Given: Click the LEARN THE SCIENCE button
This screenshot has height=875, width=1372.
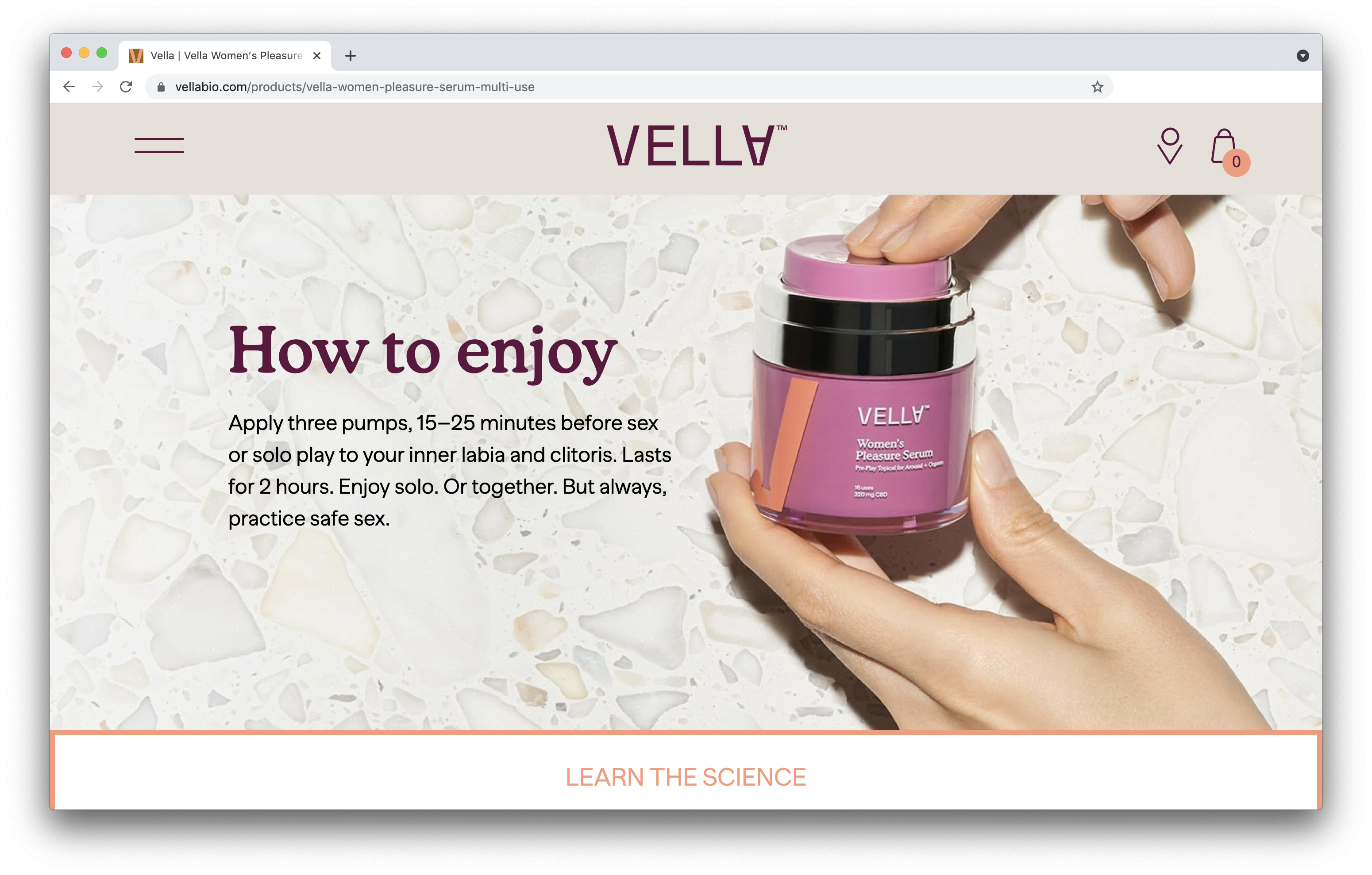Looking at the screenshot, I should coord(686,776).
